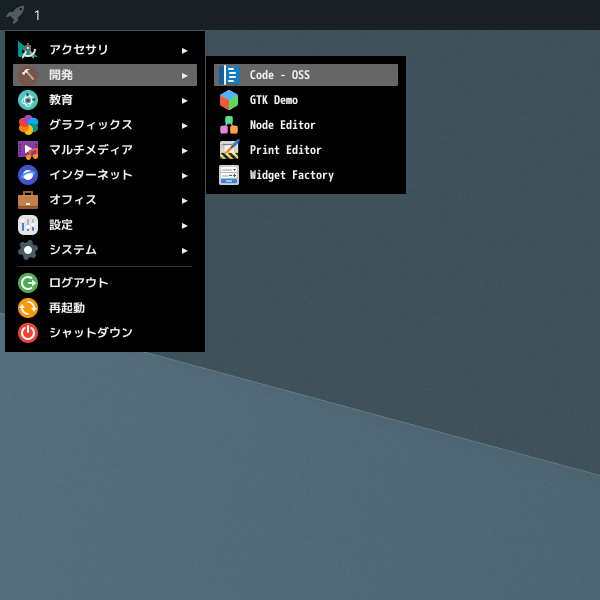Expand the システム submenu arrow

coord(184,250)
